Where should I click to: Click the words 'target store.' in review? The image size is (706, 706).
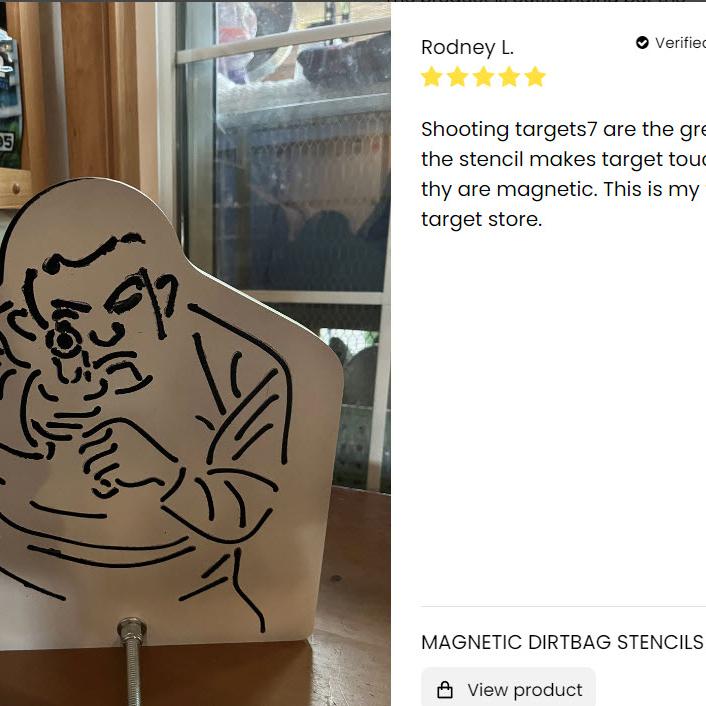(481, 219)
